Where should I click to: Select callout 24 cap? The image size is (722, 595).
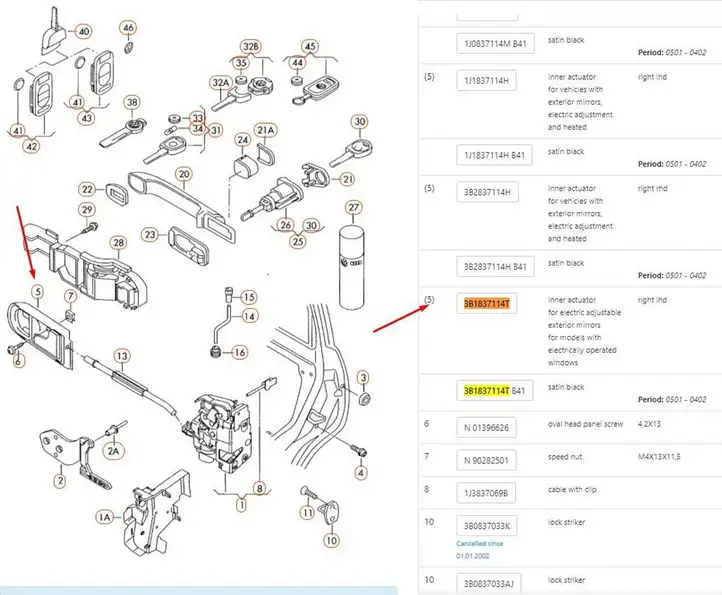coord(243,140)
